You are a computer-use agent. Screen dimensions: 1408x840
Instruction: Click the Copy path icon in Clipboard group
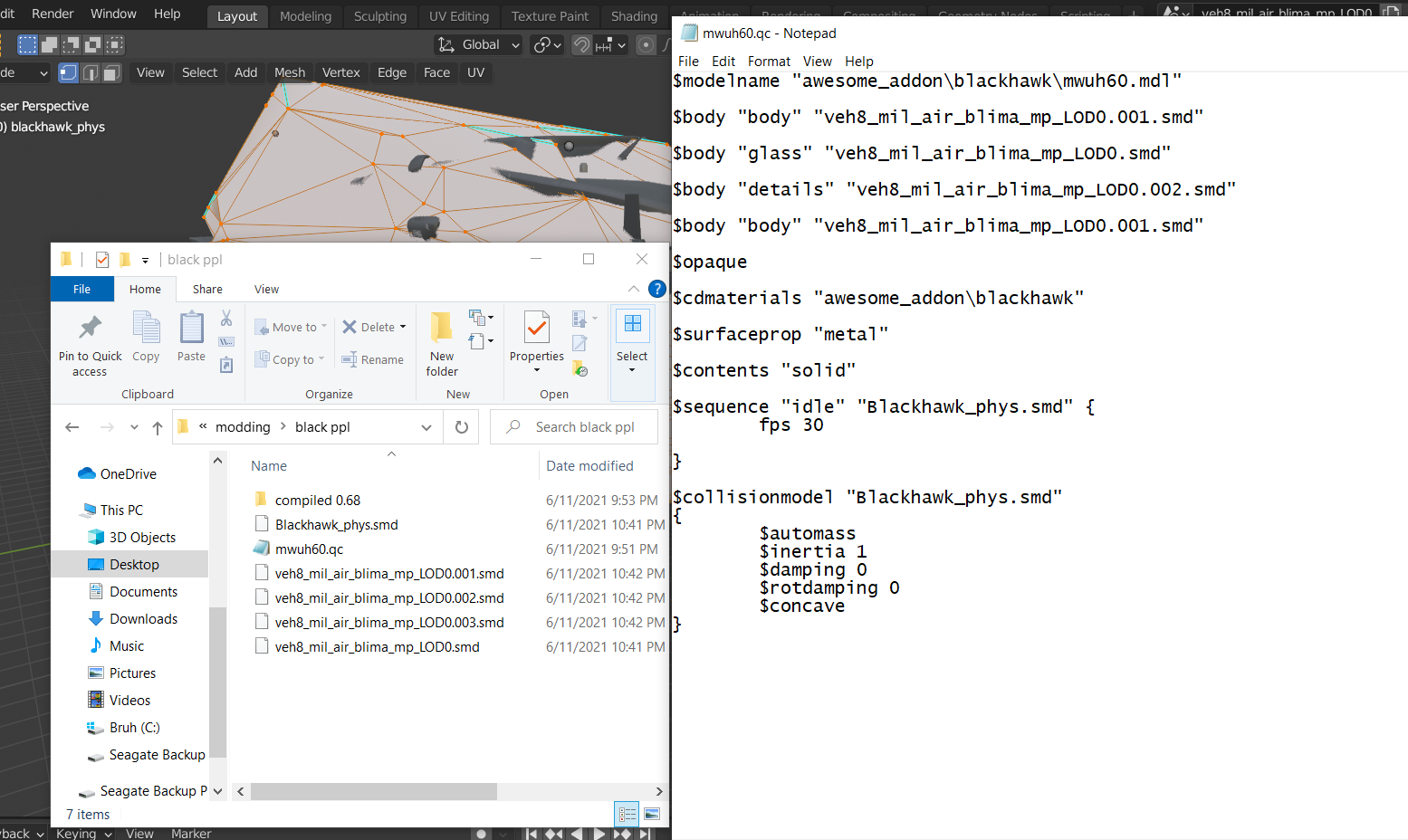click(x=226, y=341)
